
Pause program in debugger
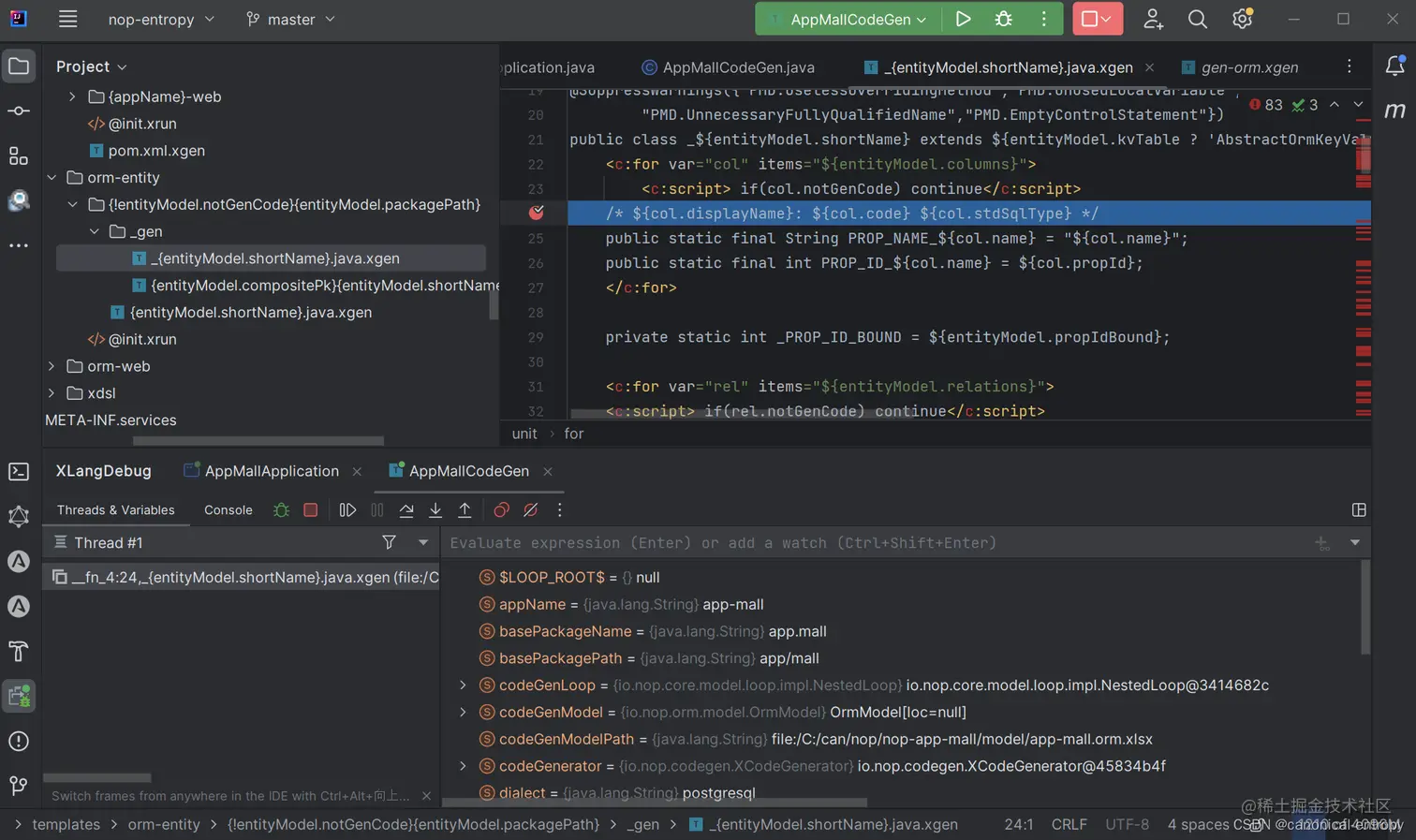pos(376,510)
